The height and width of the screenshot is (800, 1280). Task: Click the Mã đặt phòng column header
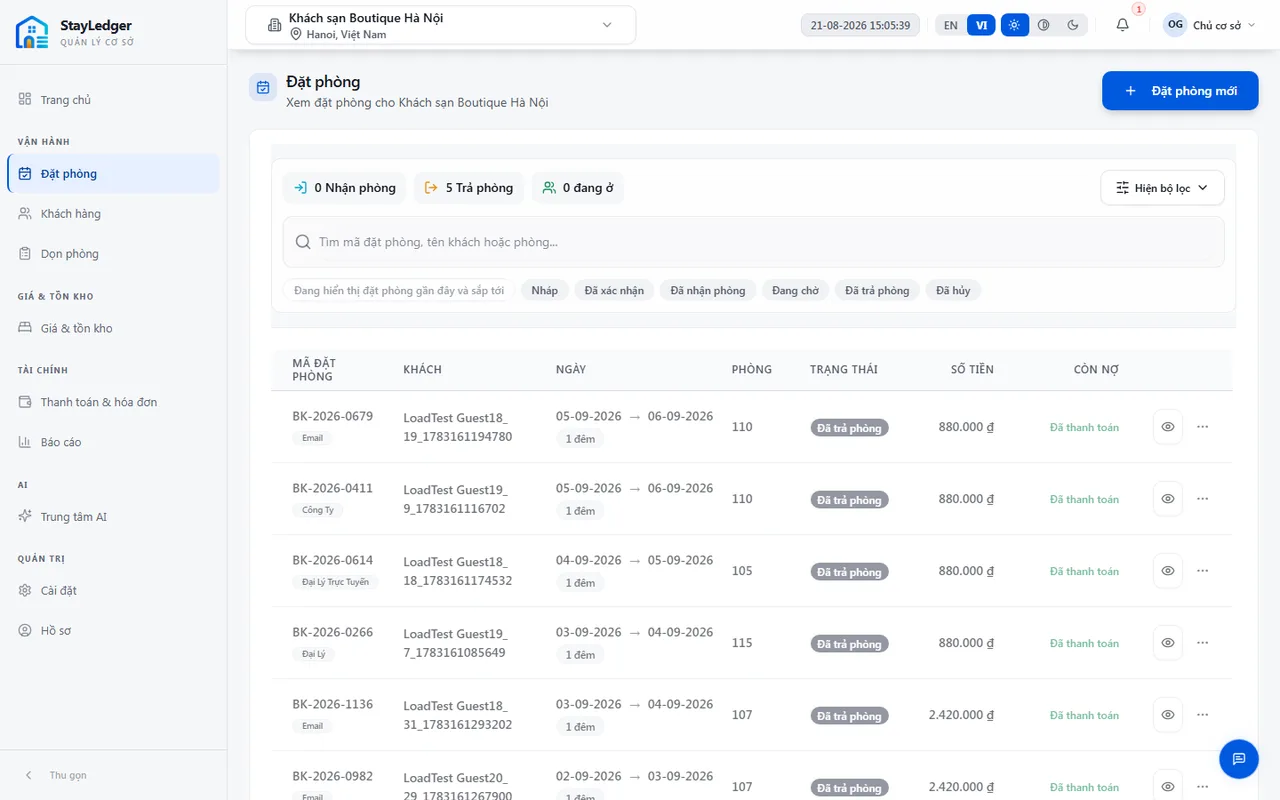click(x=314, y=370)
